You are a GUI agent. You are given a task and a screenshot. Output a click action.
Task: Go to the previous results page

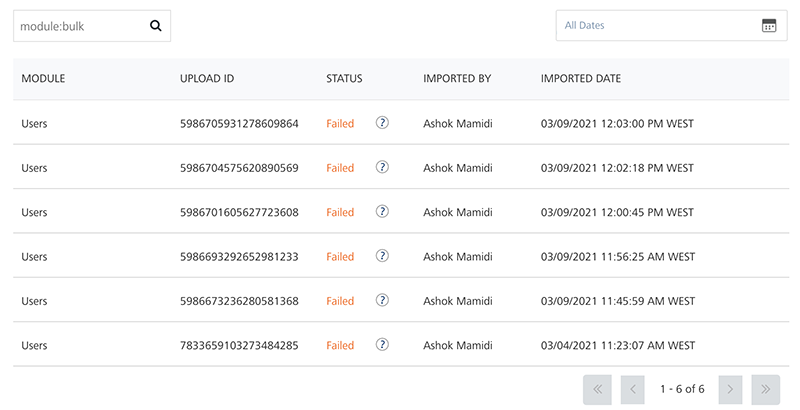tap(632, 389)
